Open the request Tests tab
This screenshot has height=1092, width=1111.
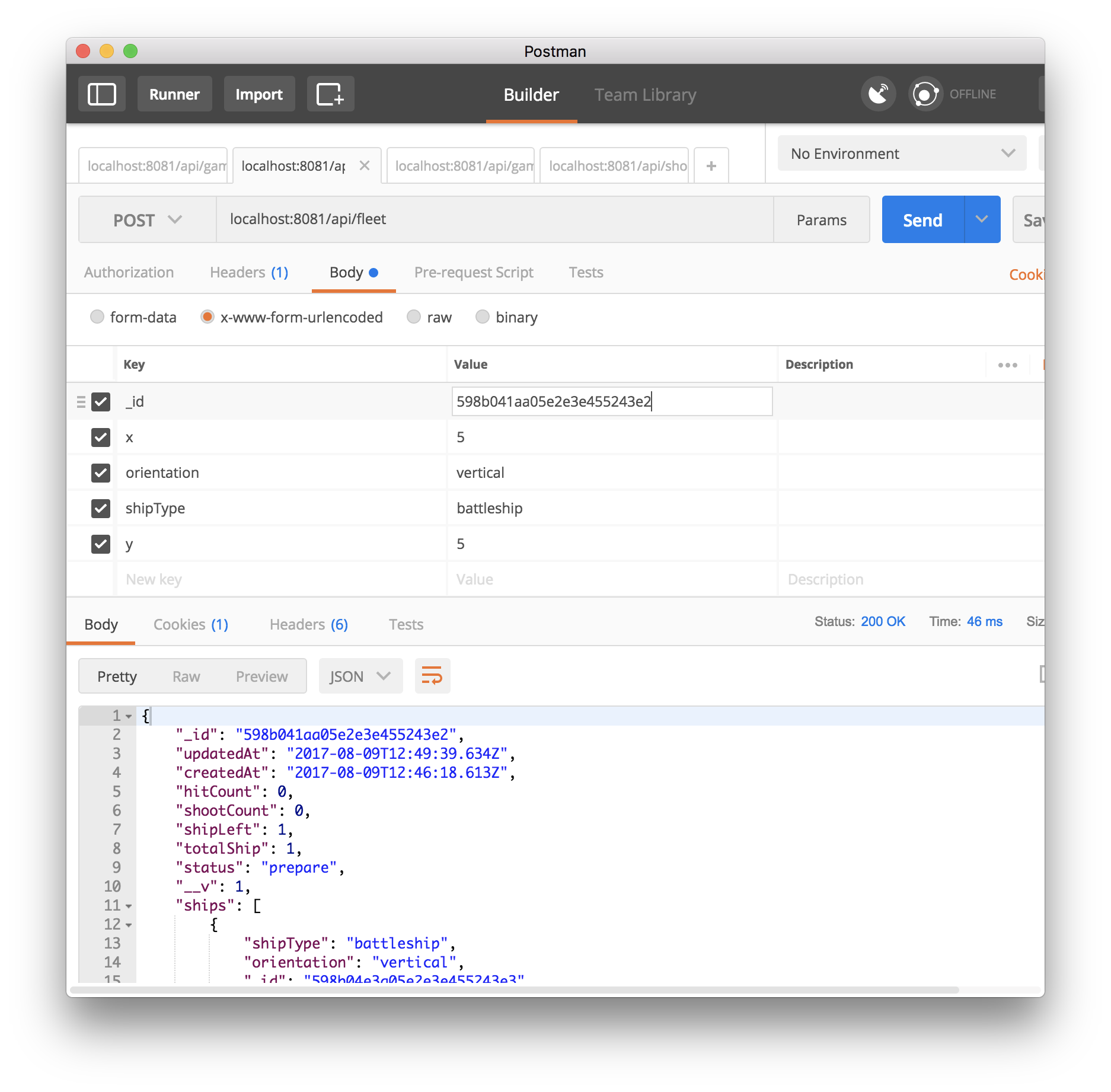pos(586,273)
